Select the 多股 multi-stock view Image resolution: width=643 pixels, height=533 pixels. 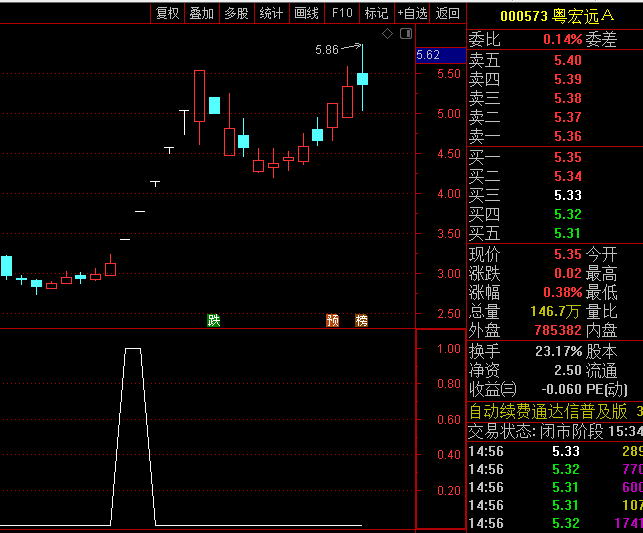click(236, 13)
